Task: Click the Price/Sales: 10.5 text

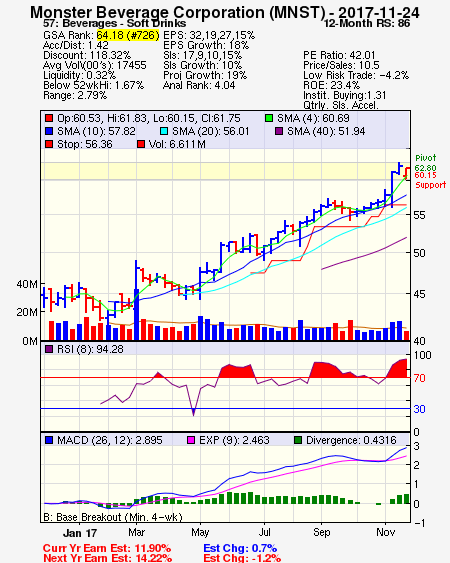Action: click(x=342, y=65)
